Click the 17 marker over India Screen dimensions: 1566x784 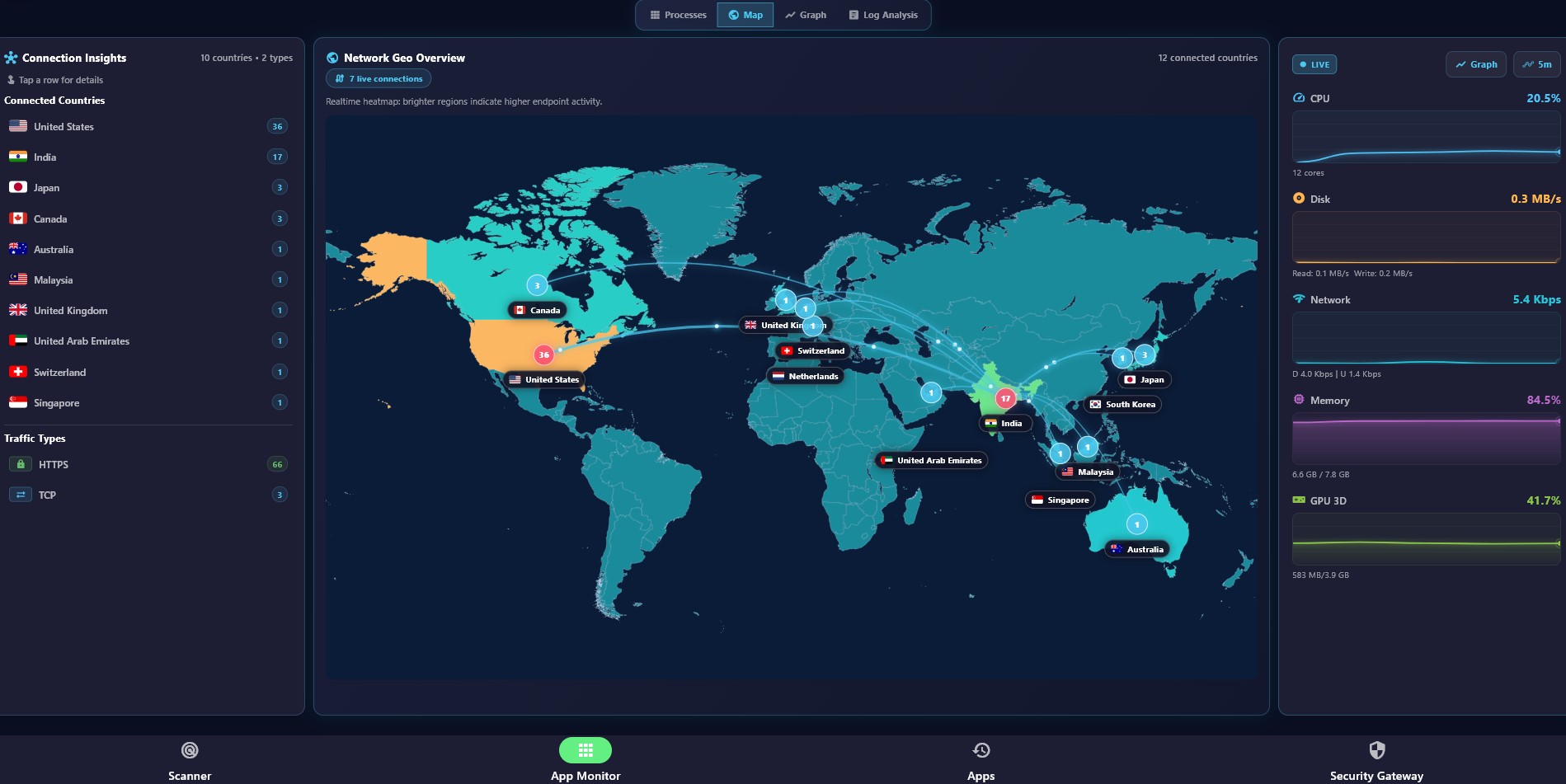(1005, 398)
